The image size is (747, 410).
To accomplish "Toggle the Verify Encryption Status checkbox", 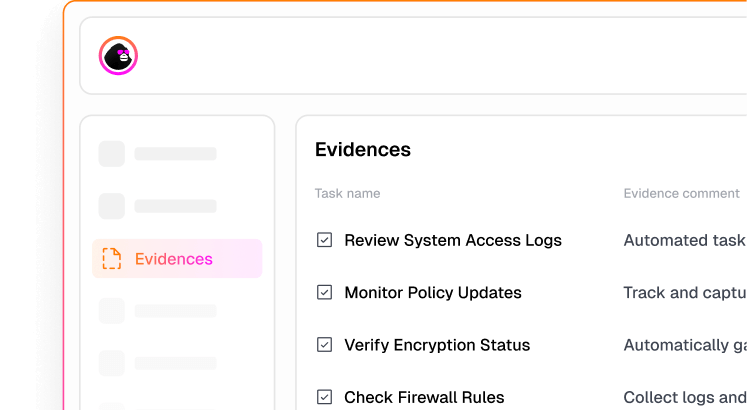I will pyautogui.click(x=324, y=345).
